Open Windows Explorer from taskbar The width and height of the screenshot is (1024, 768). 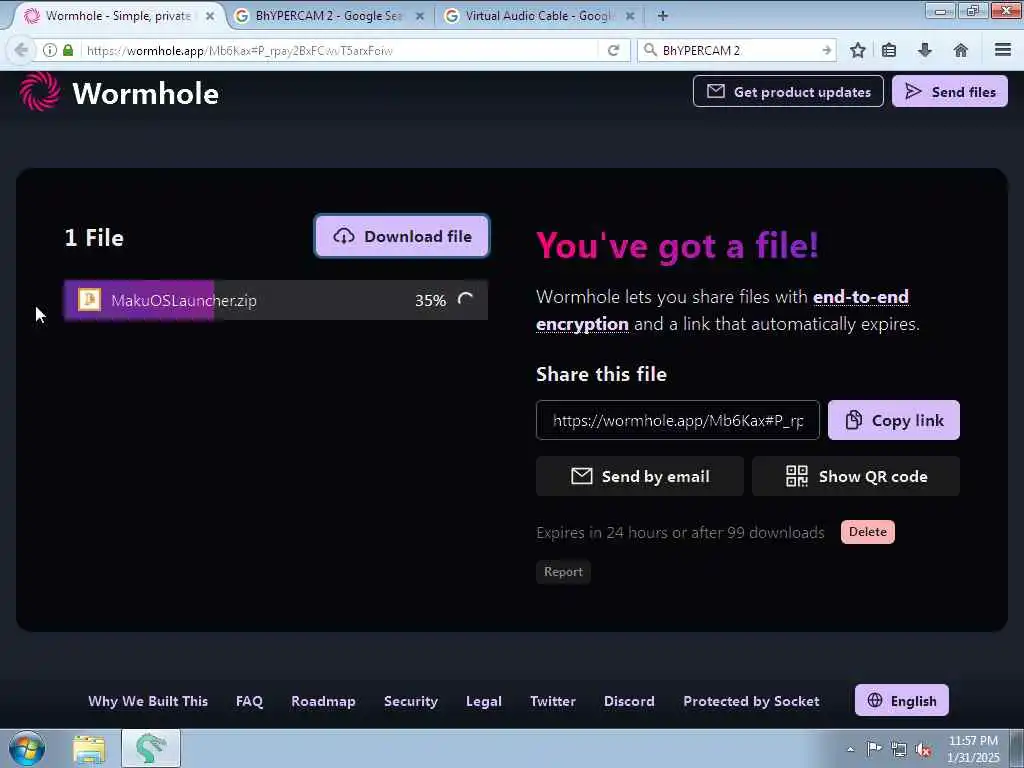point(89,749)
